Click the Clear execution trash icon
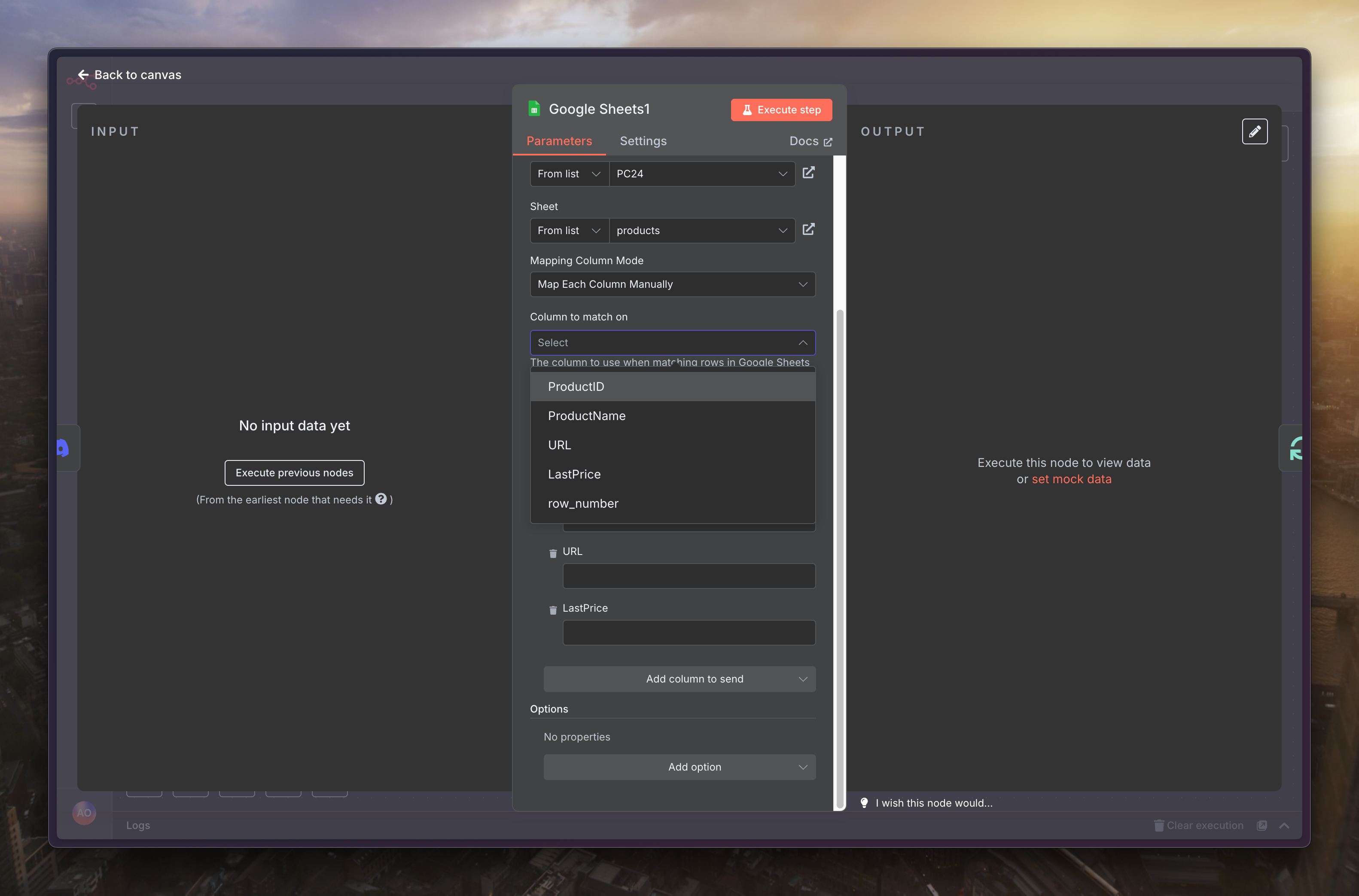Viewport: 1359px width, 896px height. click(1158, 825)
